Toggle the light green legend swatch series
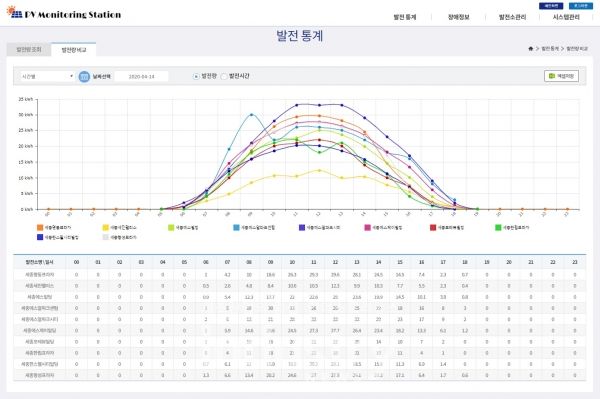 pos(171,228)
